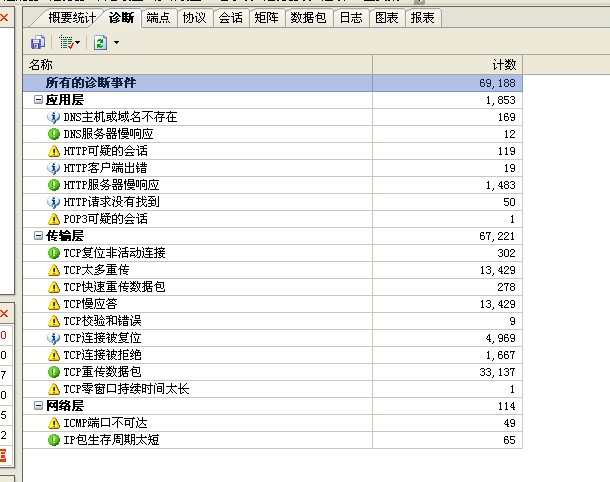
Task: Select the HTTP服务器慢响应 event
Action: pyautogui.click(x=111, y=185)
